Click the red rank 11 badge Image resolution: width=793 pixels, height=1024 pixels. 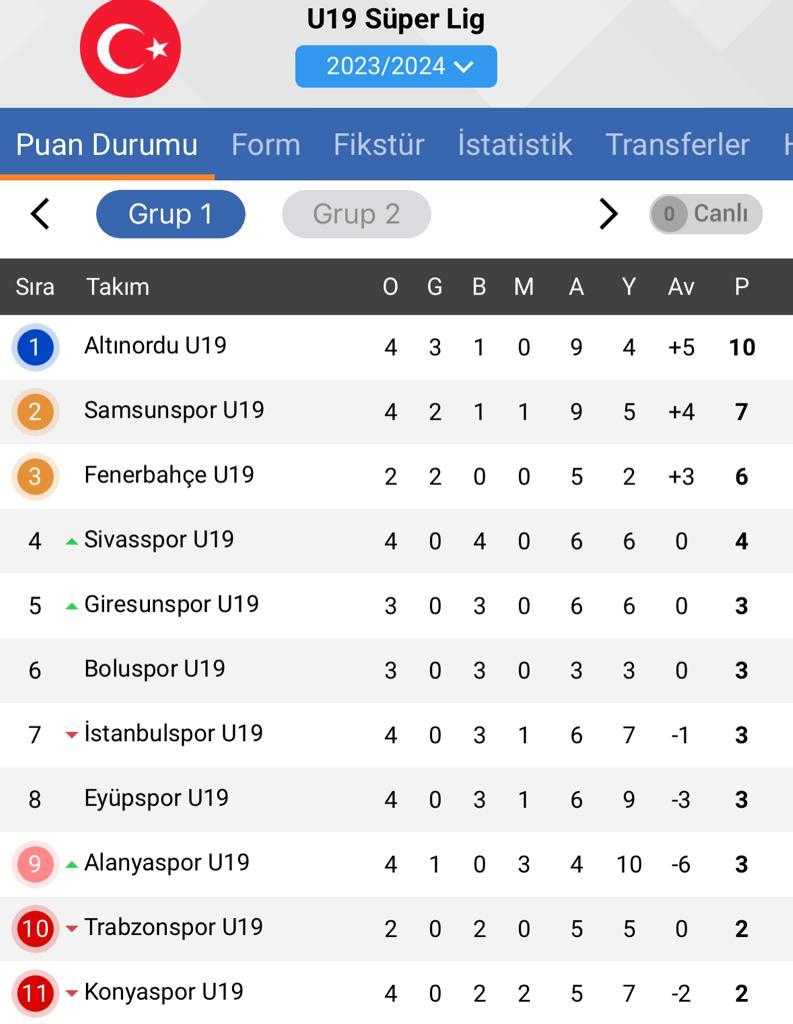coord(35,993)
